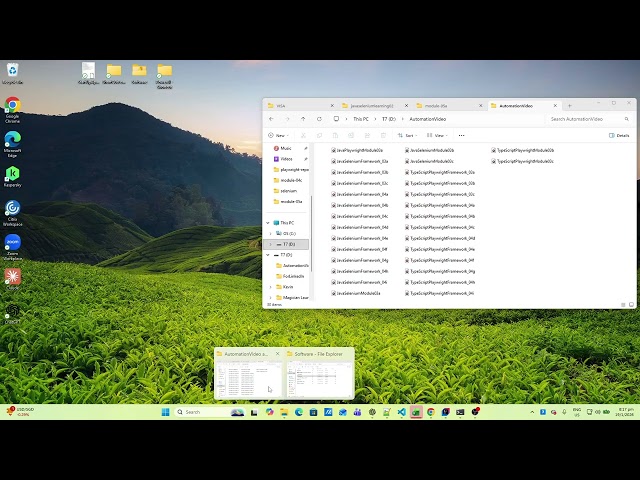The image size is (640, 480).
Task: Go back using the Explorer back arrow
Action: coord(271,119)
